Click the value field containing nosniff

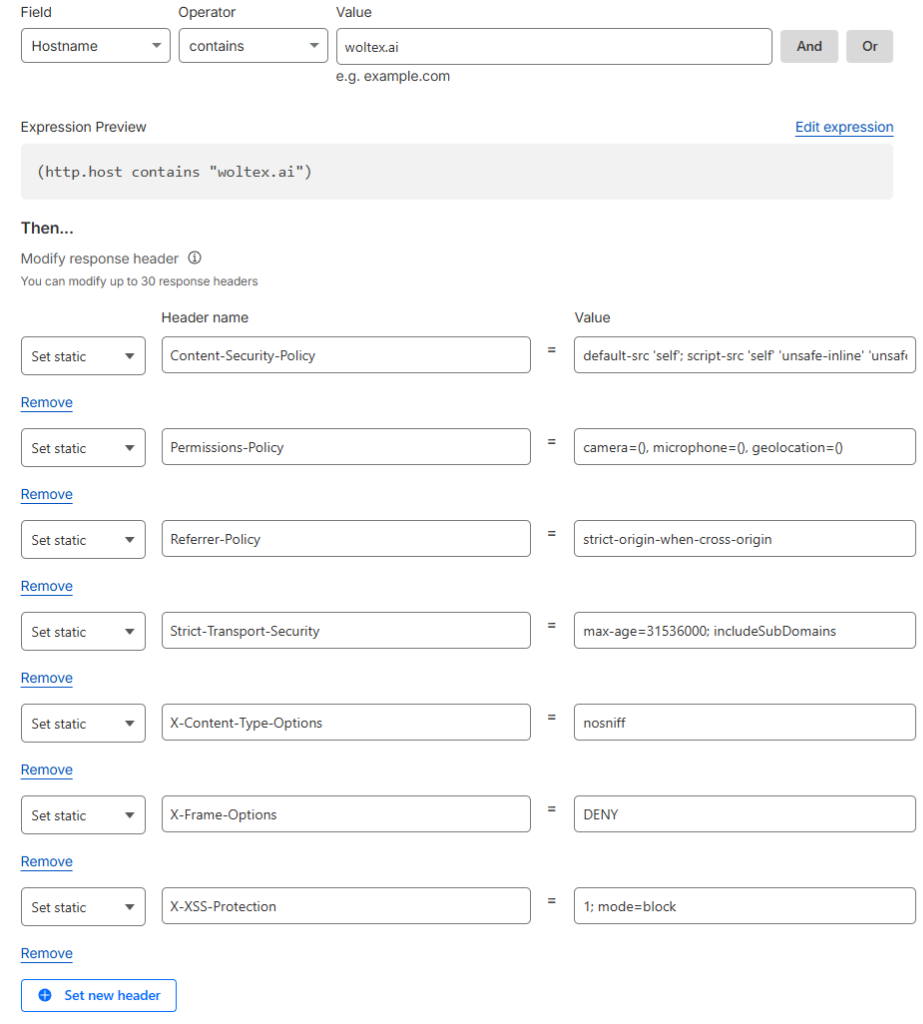click(744, 722)
